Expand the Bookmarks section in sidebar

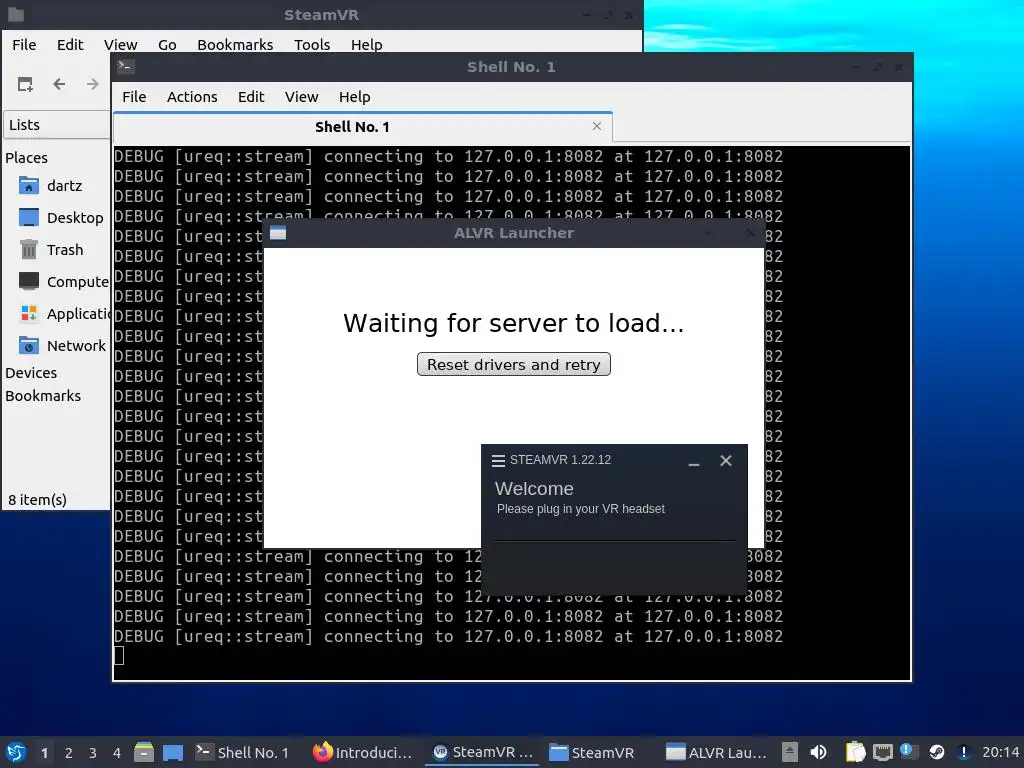(x=43, y=396)
